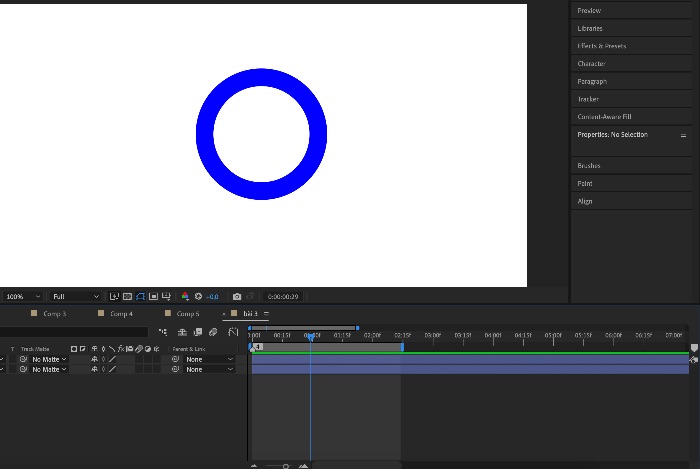Click the Region of Interest icon

coord(153,296)
